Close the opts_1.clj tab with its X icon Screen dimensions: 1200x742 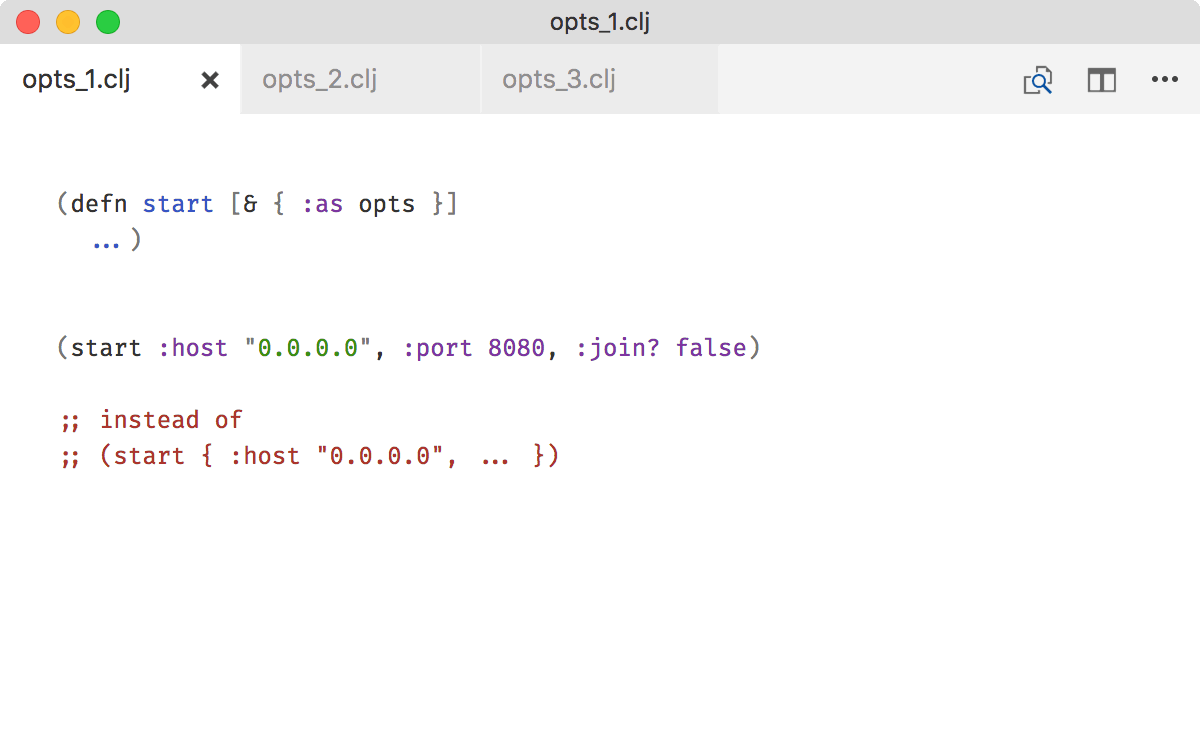[209, 80]
